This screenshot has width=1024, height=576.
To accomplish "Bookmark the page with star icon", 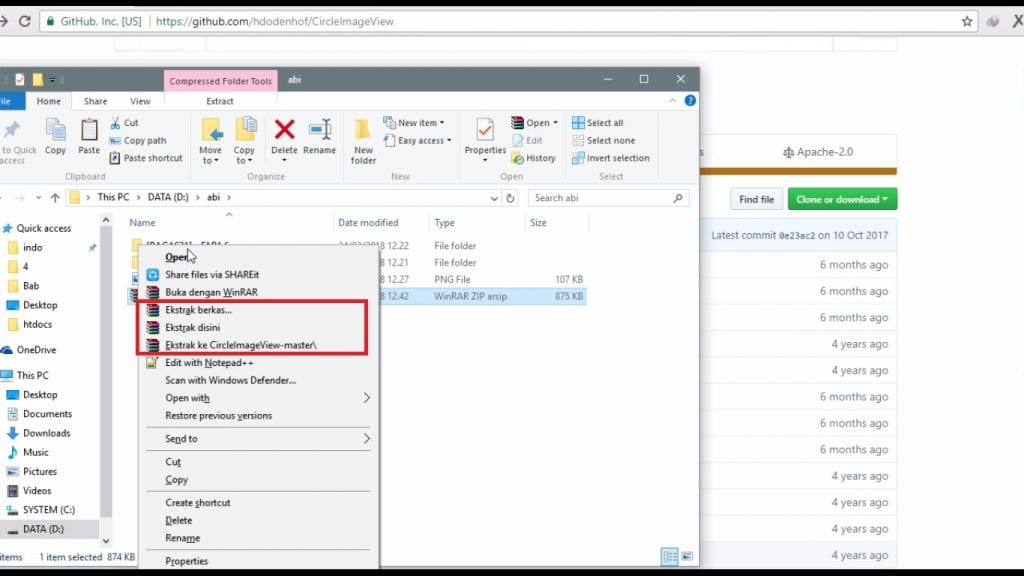I will (x=967, y=22).
